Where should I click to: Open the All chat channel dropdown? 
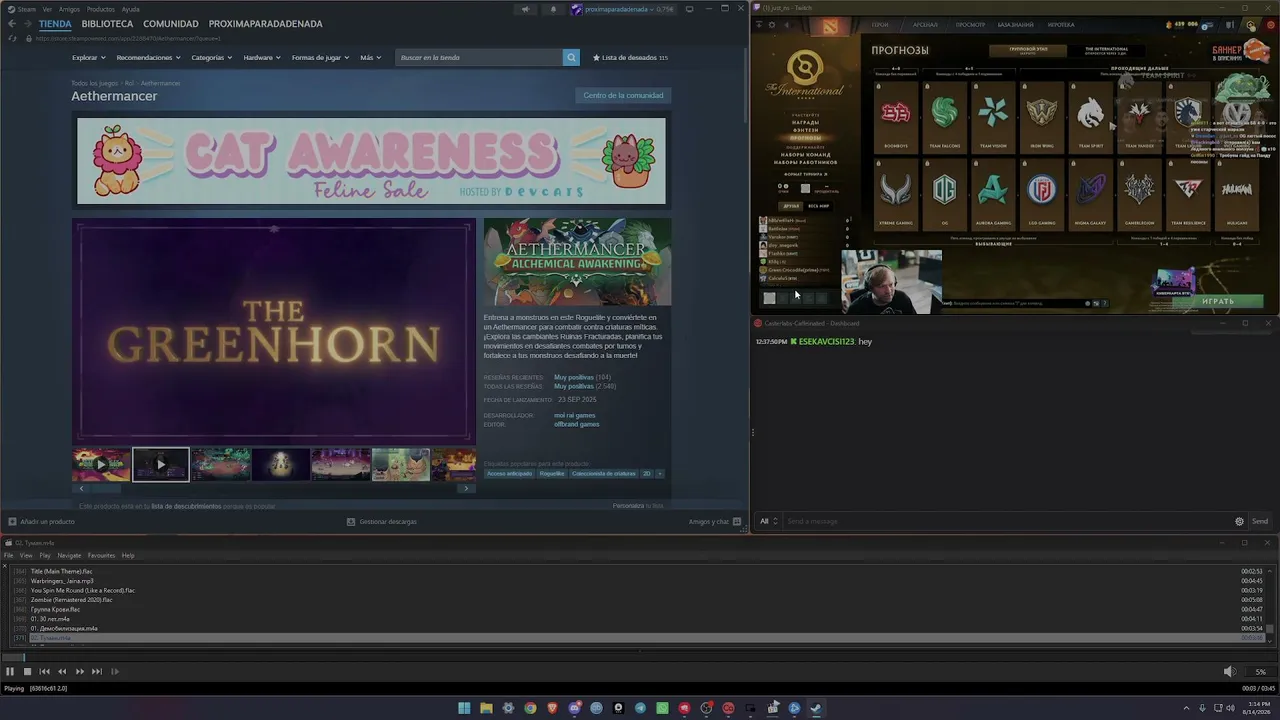click(x=768, y=521)
